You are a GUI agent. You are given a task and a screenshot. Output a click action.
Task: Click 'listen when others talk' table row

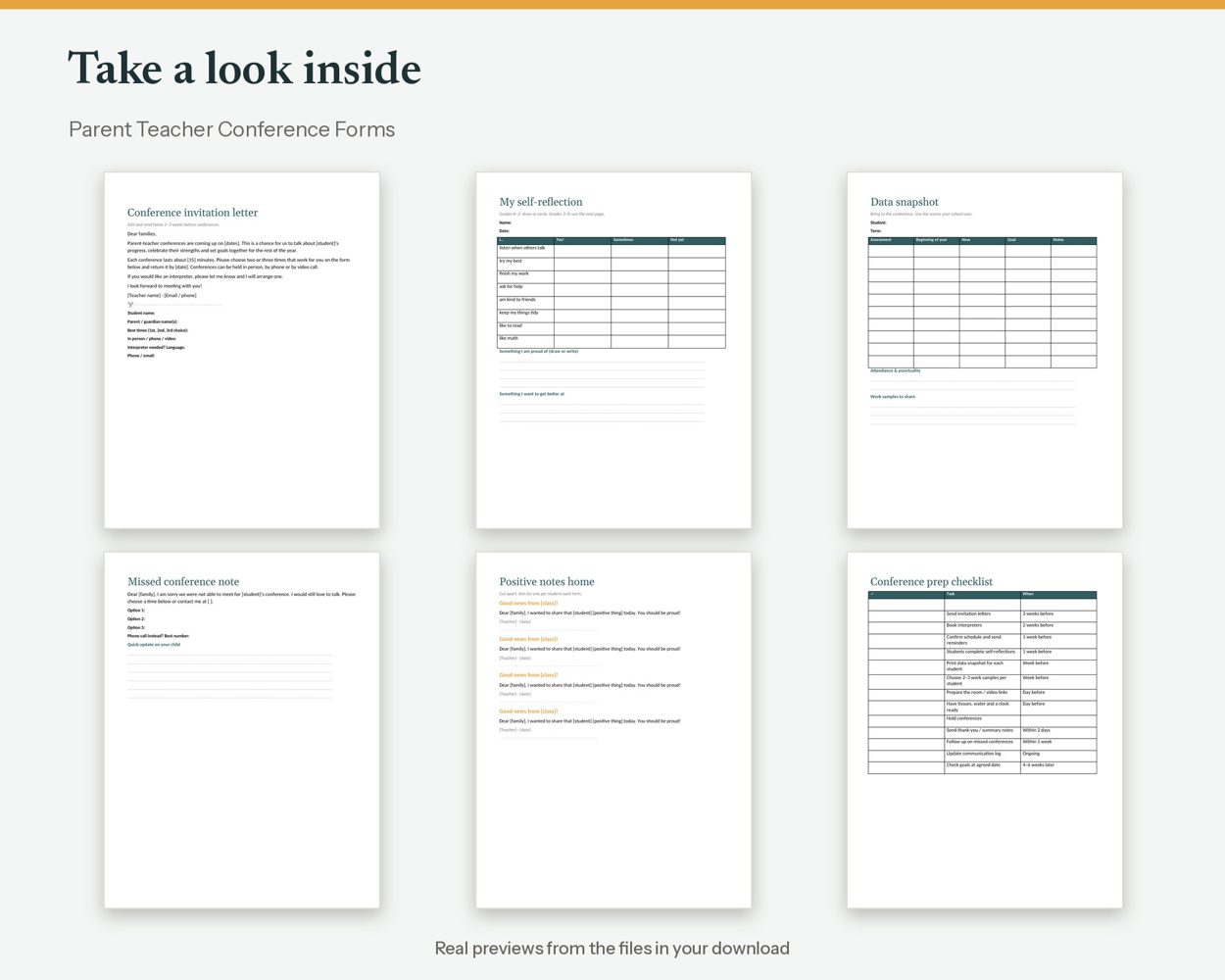[x=612, y=251]
